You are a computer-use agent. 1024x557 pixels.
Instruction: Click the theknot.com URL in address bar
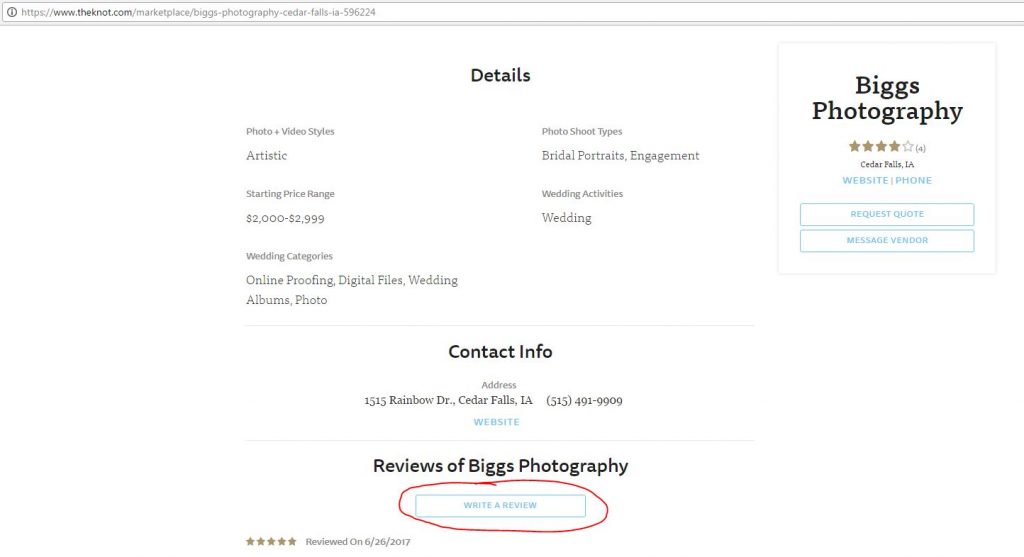click(199, 12)
